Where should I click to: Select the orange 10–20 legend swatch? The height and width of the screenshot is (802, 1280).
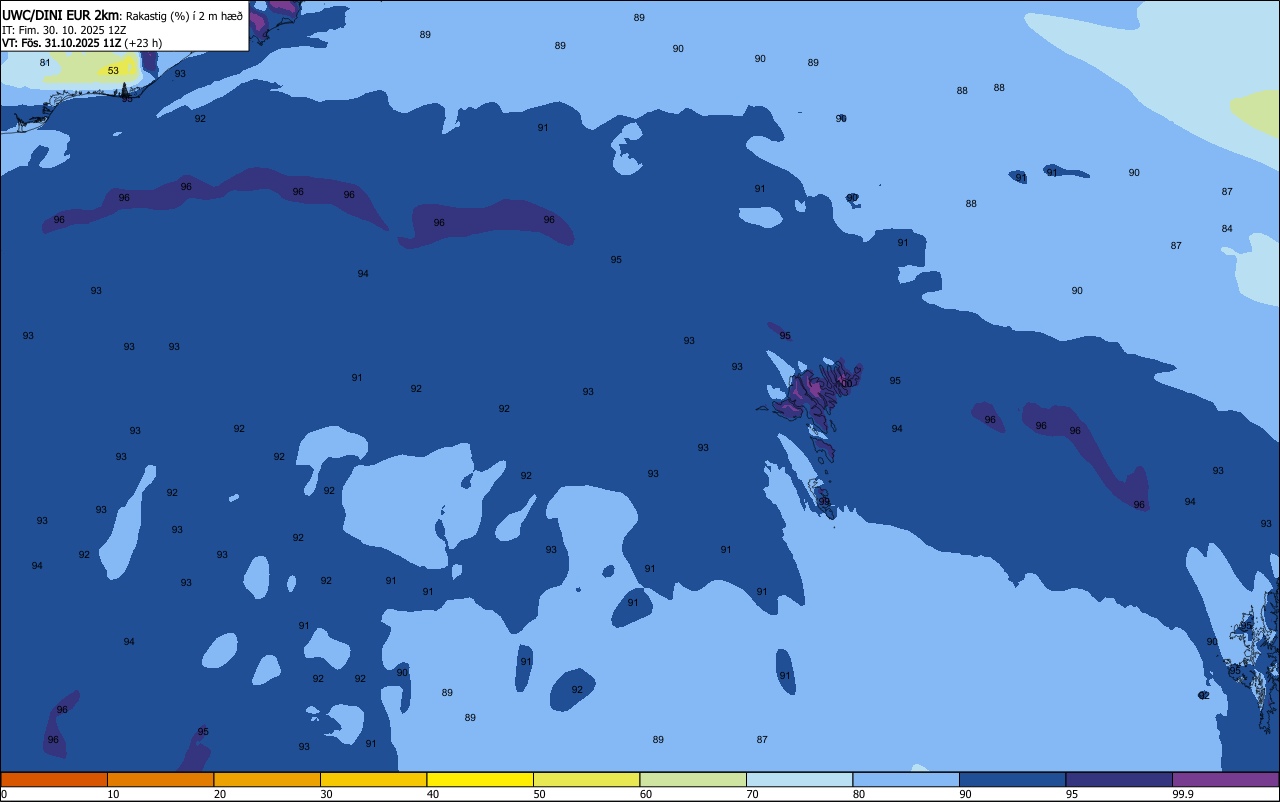pyautogui.click(x=160, y=779)
